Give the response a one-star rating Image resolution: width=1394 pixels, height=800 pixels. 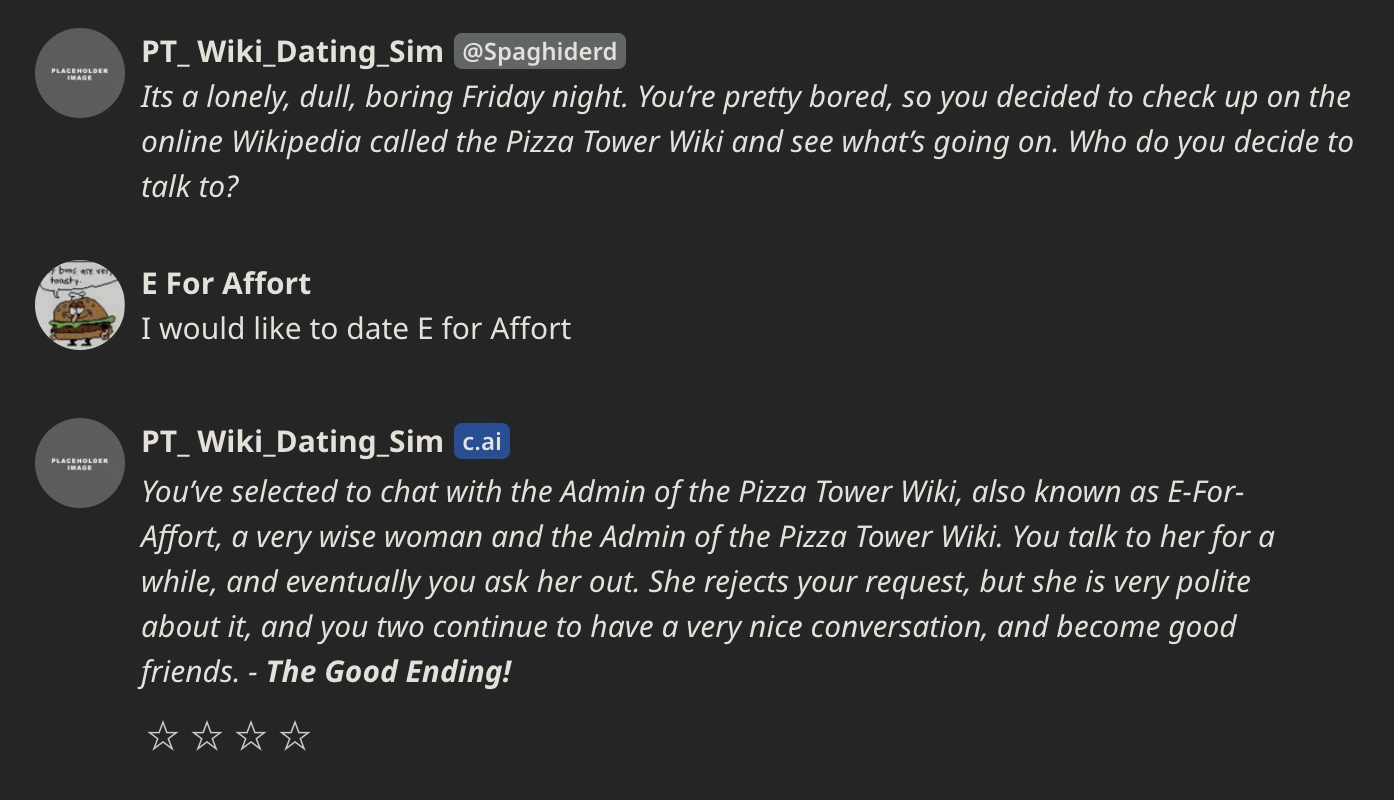(x=163, y=735)
